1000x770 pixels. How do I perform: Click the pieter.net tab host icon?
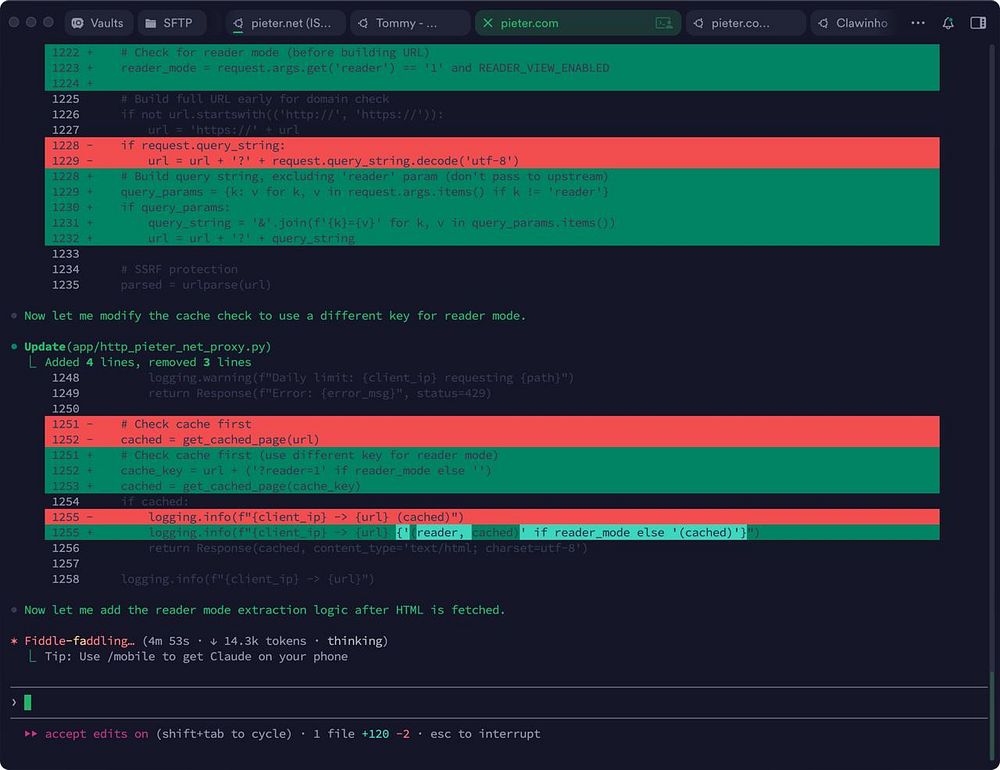pos(238,24)
